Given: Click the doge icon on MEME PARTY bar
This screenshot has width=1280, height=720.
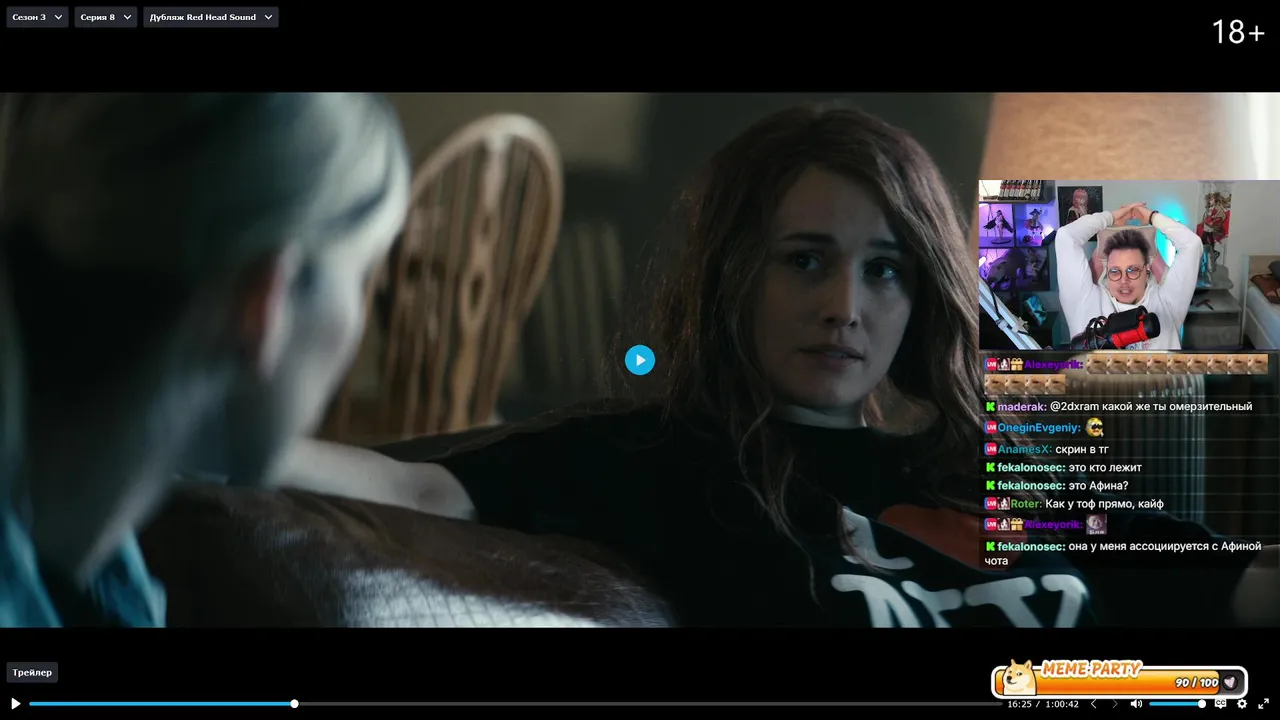Looking at the screenshot, I should (1019, 677).
